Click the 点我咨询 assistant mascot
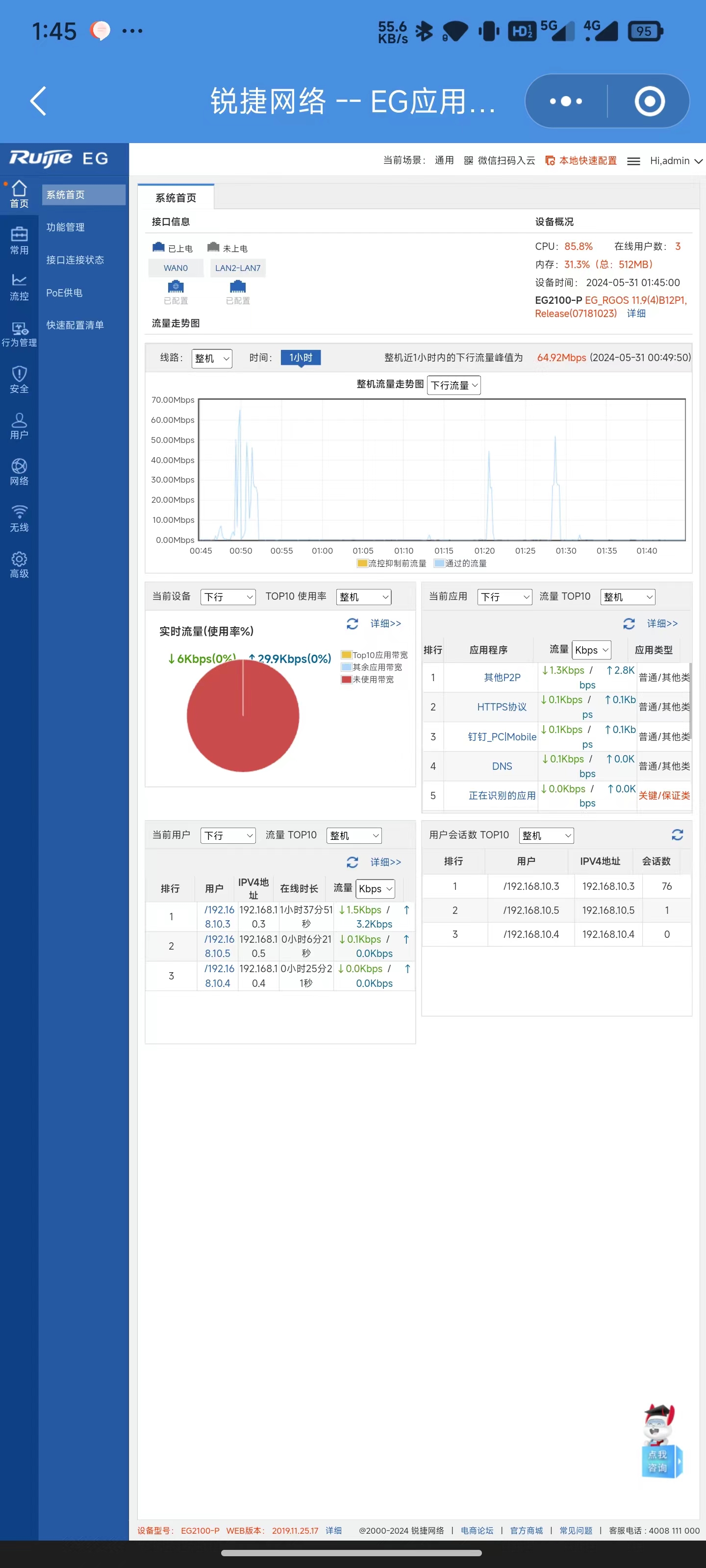The height and width of the screenshot is (1568, 706). coord(660,1443)
